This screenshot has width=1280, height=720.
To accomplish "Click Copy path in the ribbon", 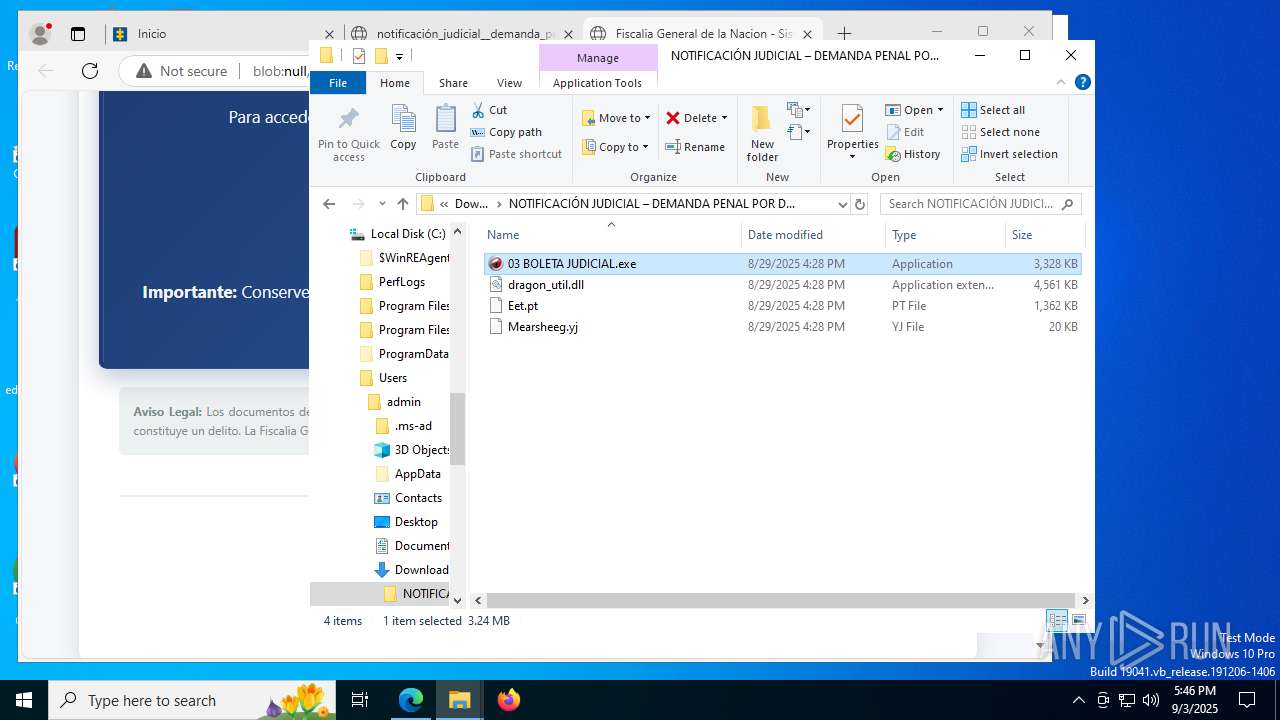I will tap(506, 132).
